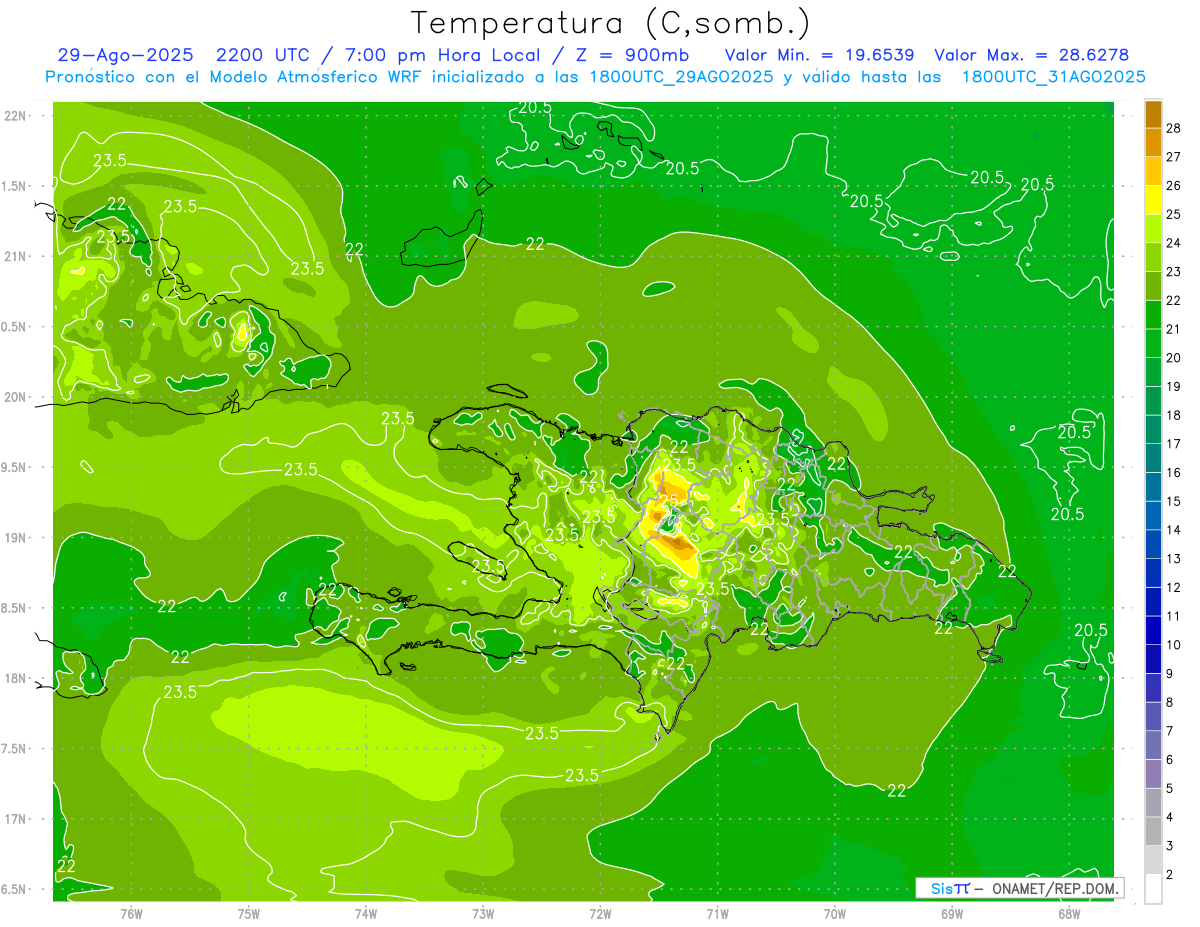Click the "69W" longitude axis label
This screenshot has width=1200, height=927.
952,914
